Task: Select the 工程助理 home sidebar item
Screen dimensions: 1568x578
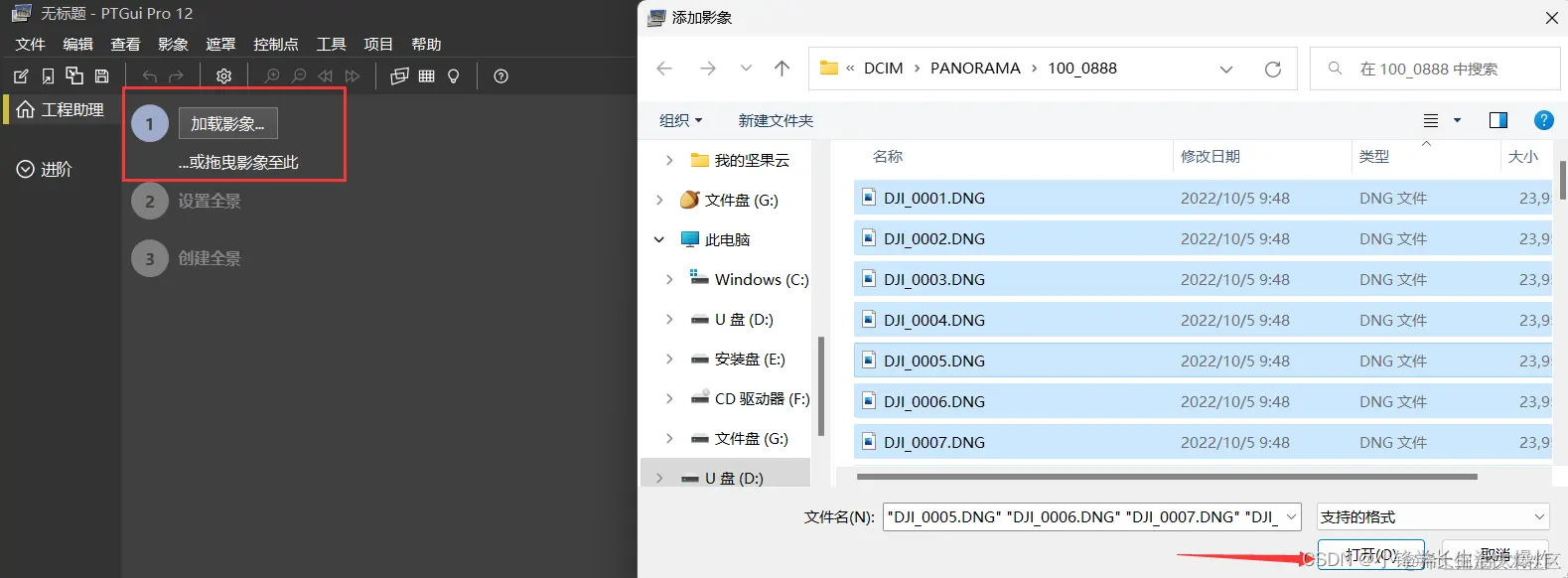Action: point(61,109)
